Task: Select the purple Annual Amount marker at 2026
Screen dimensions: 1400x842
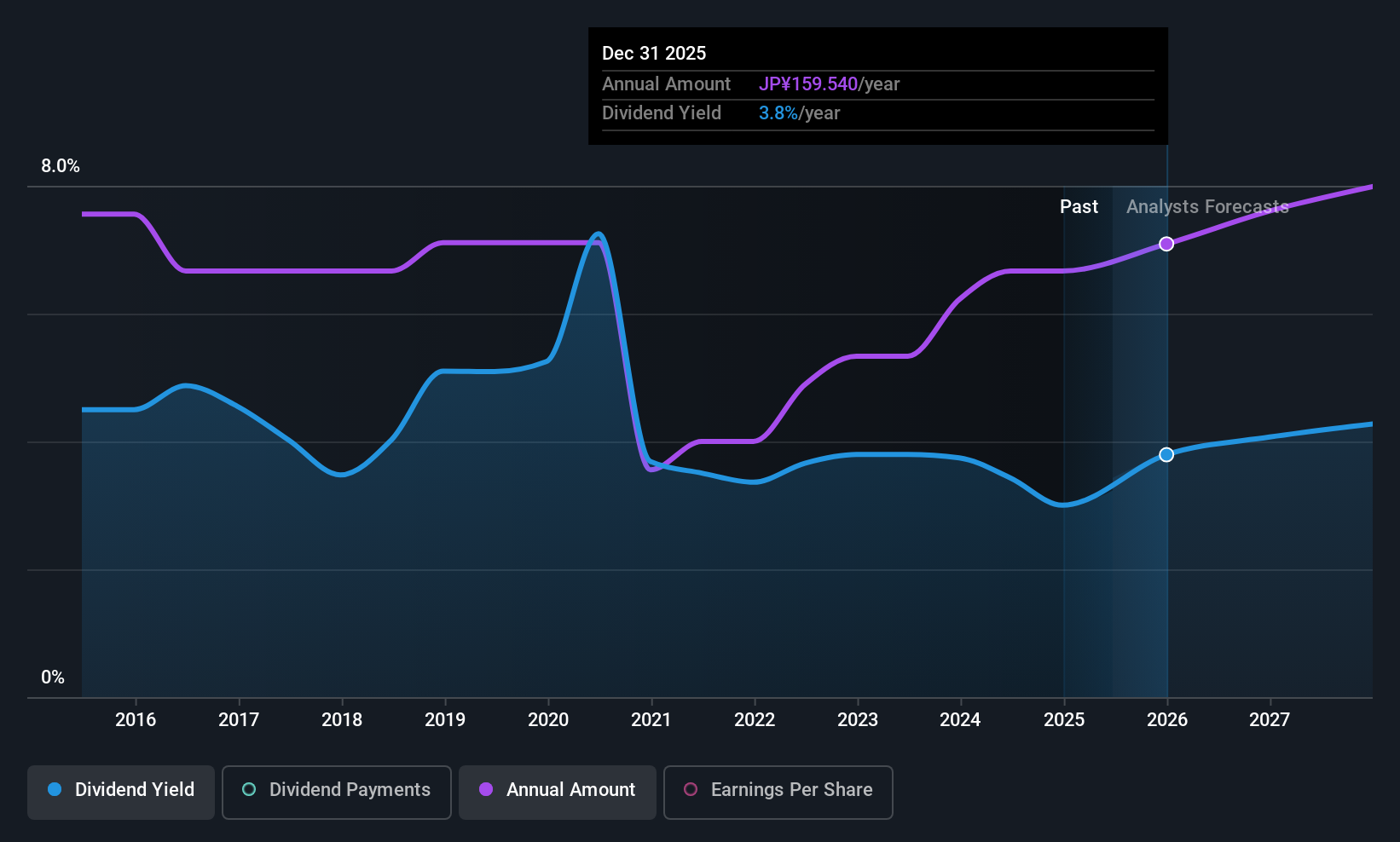Action: pos(1166,244)
